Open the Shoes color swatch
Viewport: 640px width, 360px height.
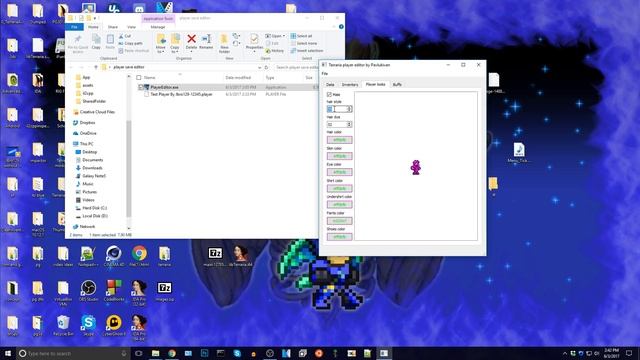339,237
